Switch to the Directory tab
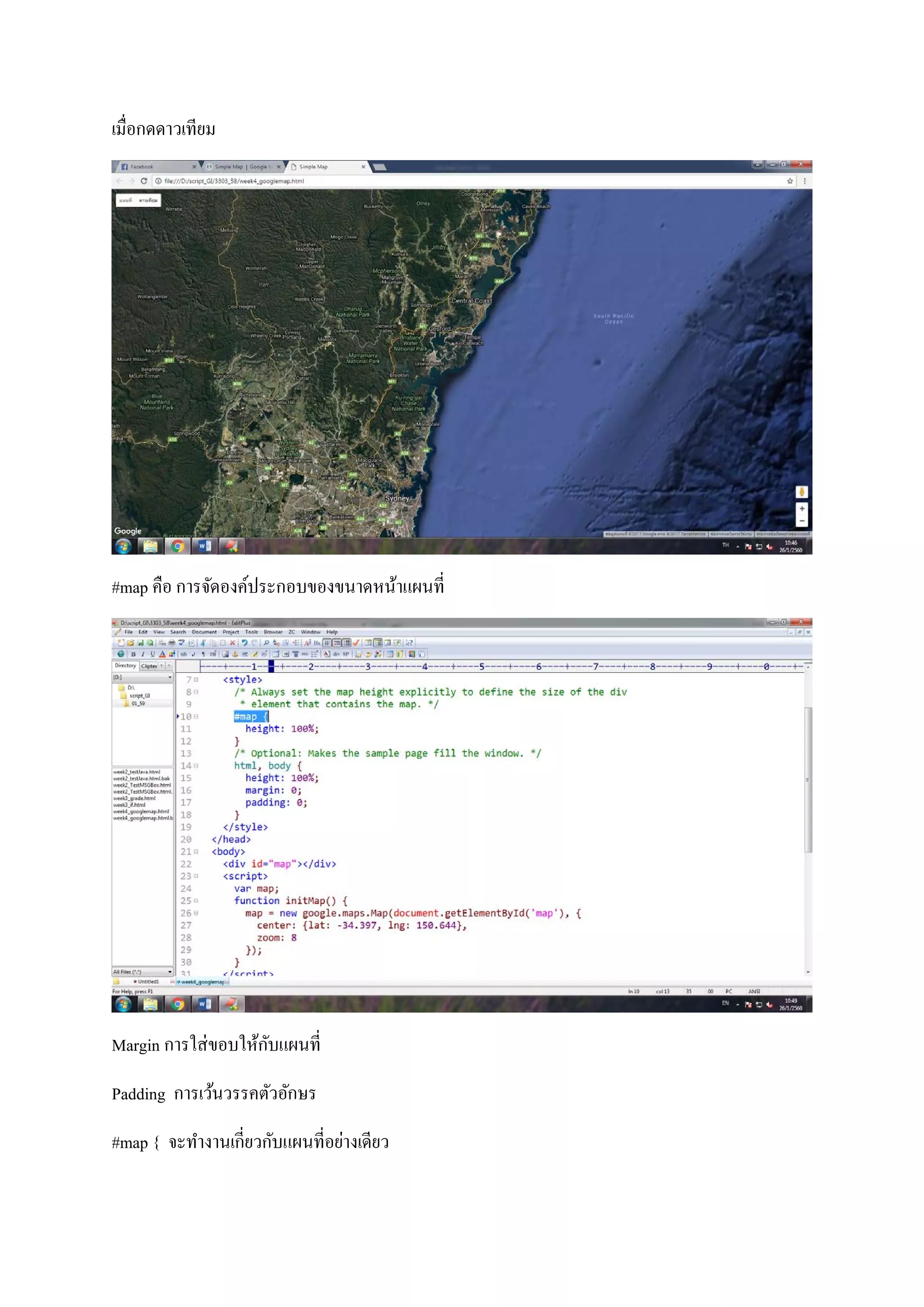This screenshot has height=1307, width=924. [x=125, y=665]
